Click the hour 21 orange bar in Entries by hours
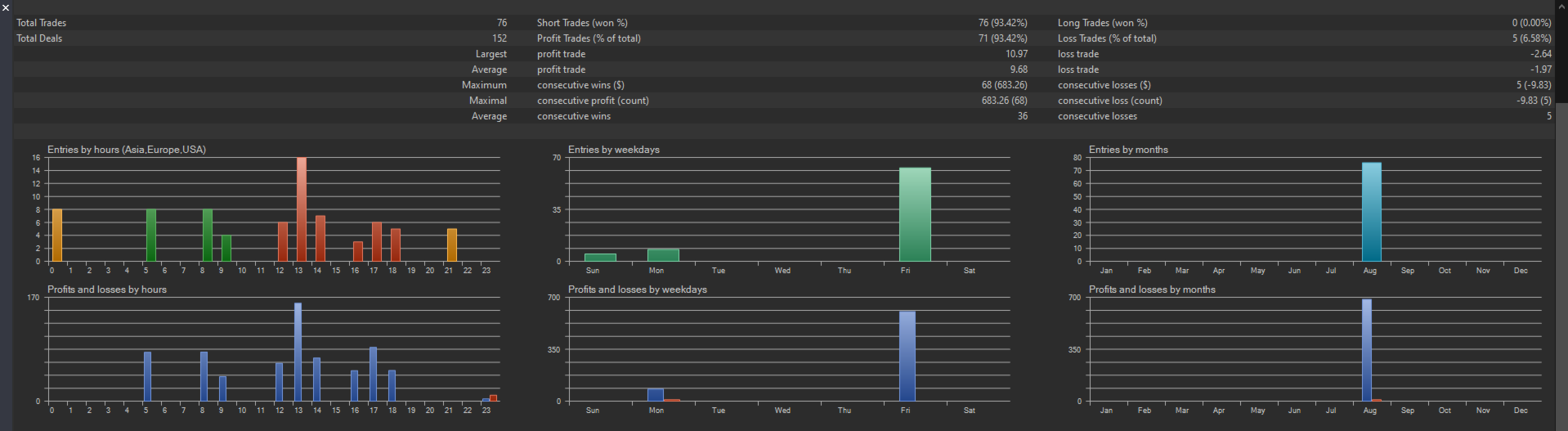 (x=452, y=245)
